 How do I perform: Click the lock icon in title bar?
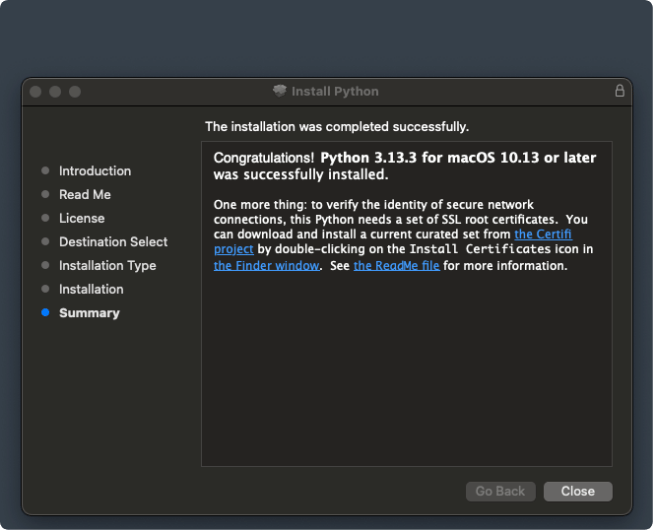point(619,91)
